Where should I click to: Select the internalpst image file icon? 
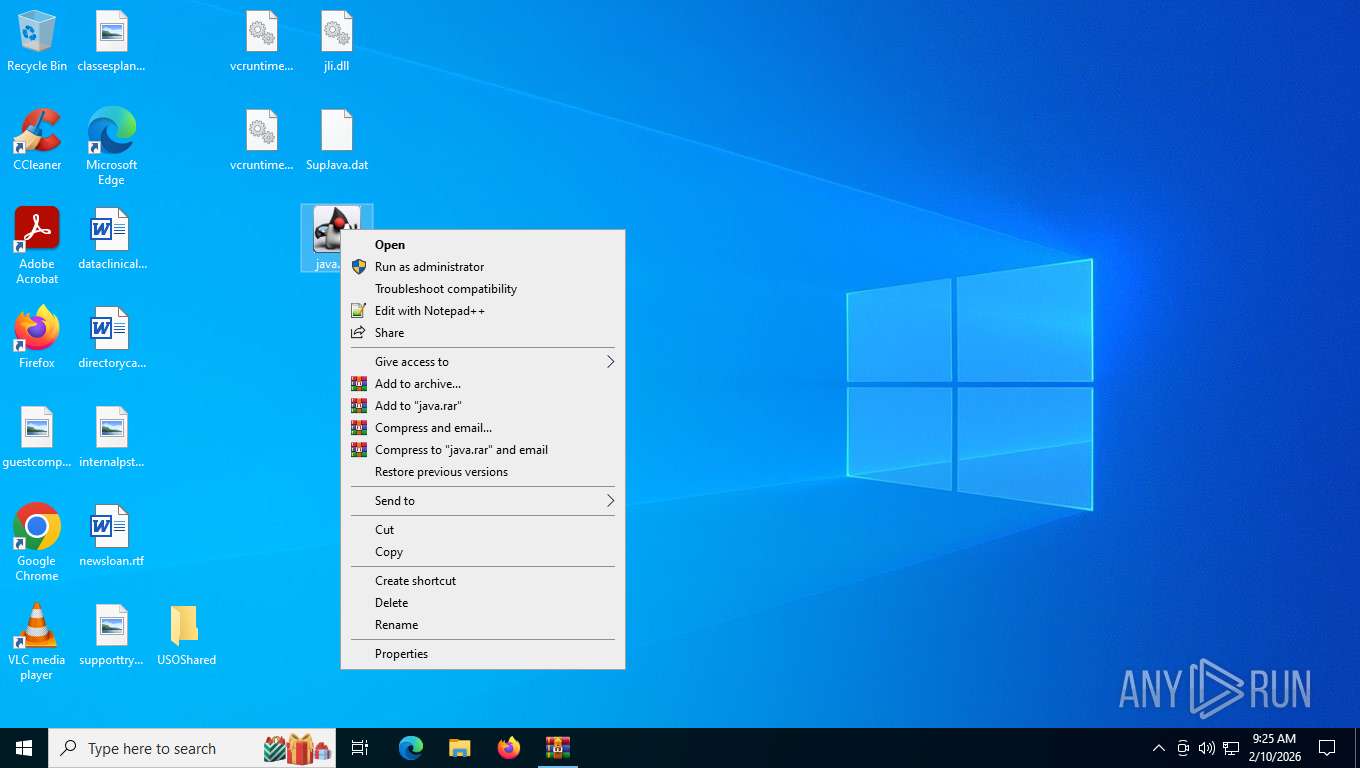pyautogui.click(x=111, y=438)
